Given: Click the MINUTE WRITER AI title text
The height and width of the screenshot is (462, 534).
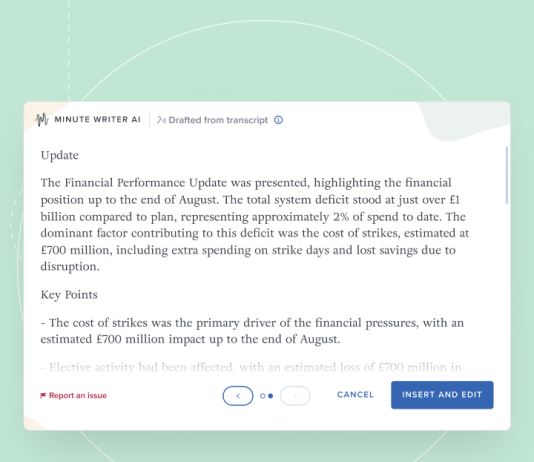Looking at the screenshot, I should tap(97, 120).
